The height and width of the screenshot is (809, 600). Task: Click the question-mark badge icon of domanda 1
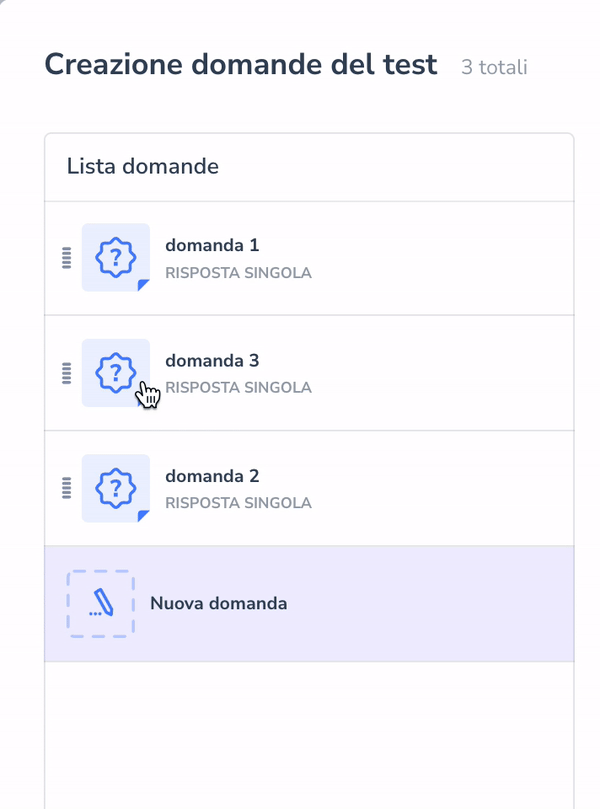[x=115, y=258]
